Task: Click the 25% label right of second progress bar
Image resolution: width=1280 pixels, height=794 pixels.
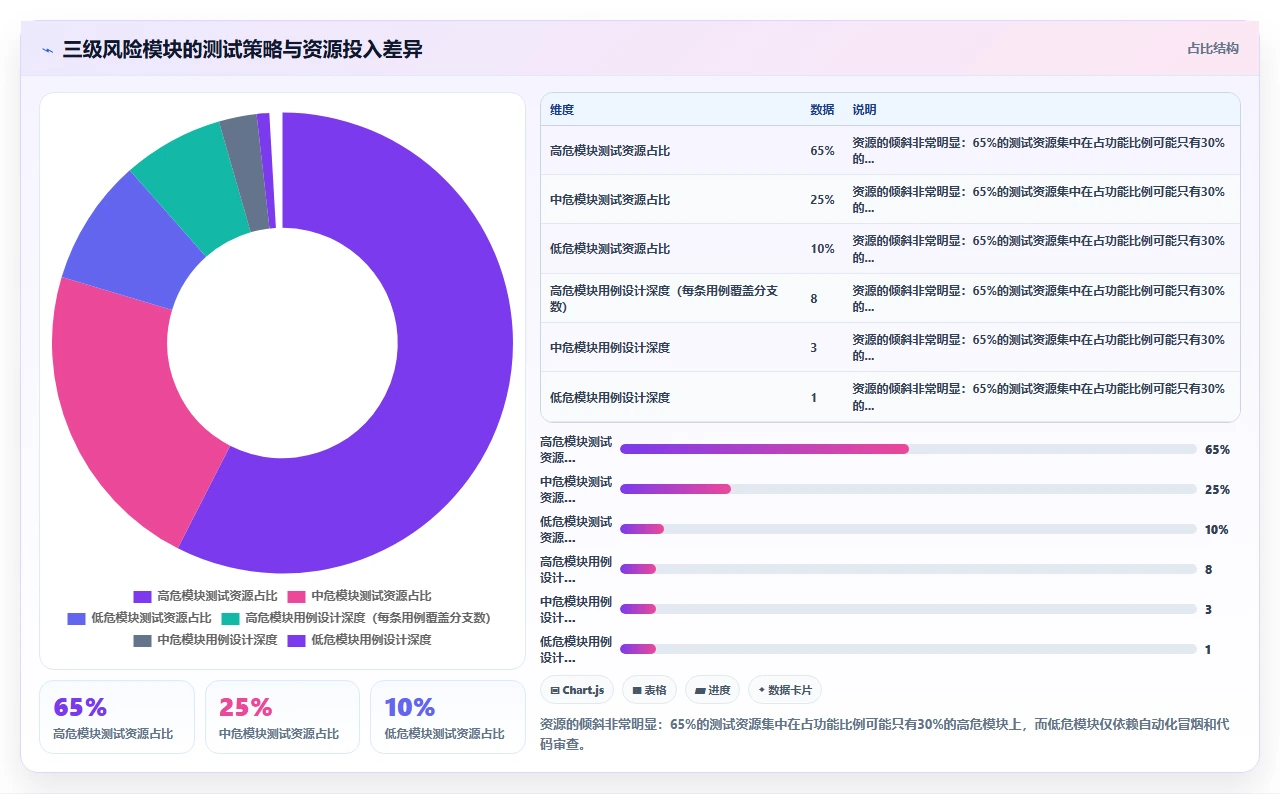Action: [x=1217, y=490]
